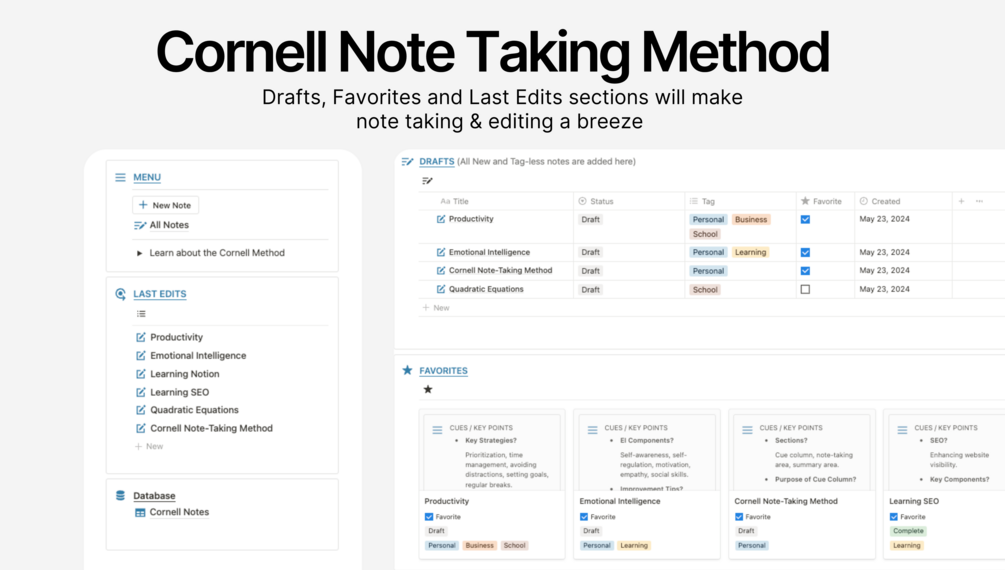Click the list view icon under Last Edits
The height and width of the screenshot is (570, 1005).
pyautogui.click(x=141, y=314)
